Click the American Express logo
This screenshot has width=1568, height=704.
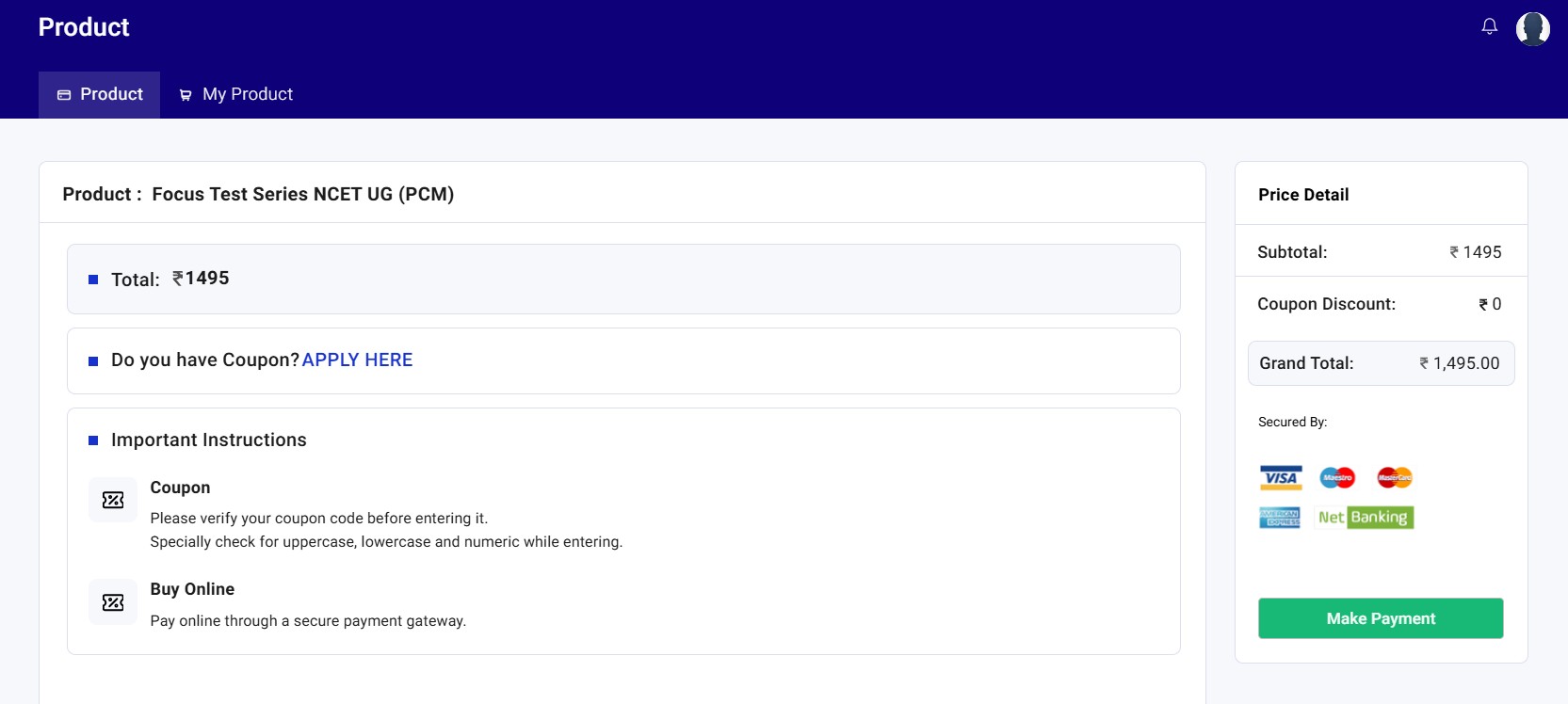point(1279,518)
